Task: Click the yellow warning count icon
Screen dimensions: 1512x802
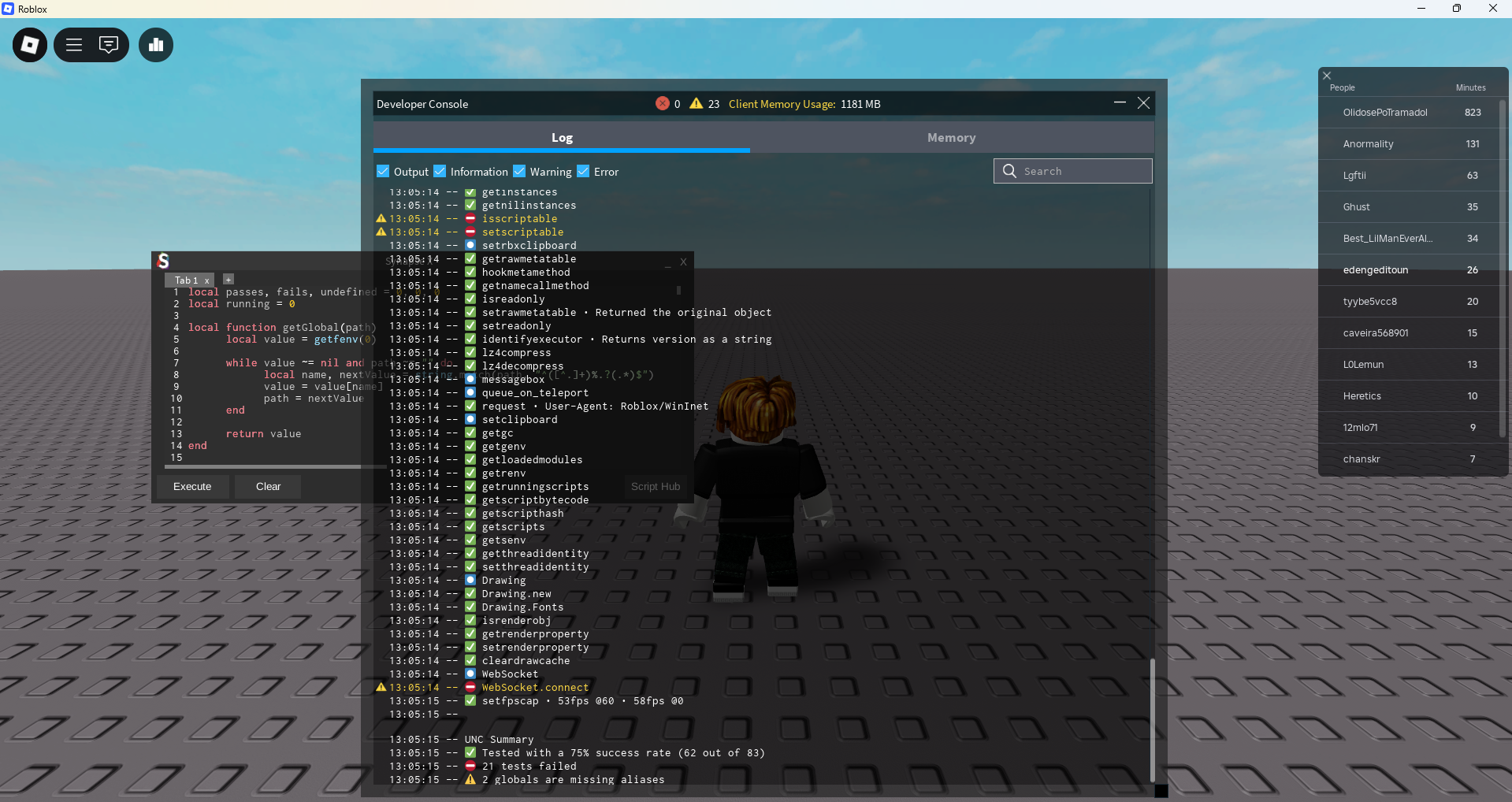Action: (697, 103)
